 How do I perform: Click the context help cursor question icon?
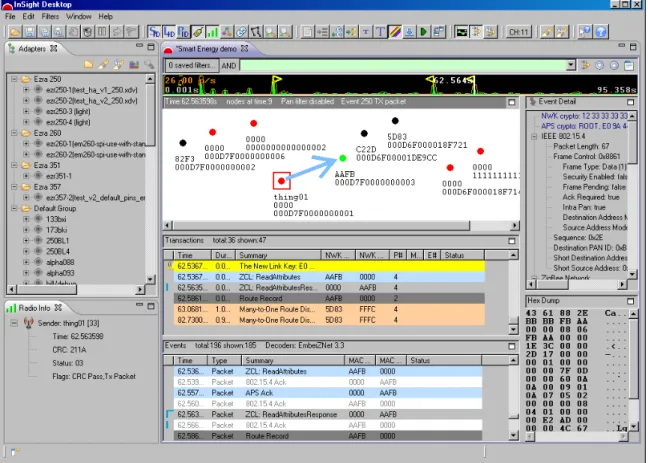(585, 32)
